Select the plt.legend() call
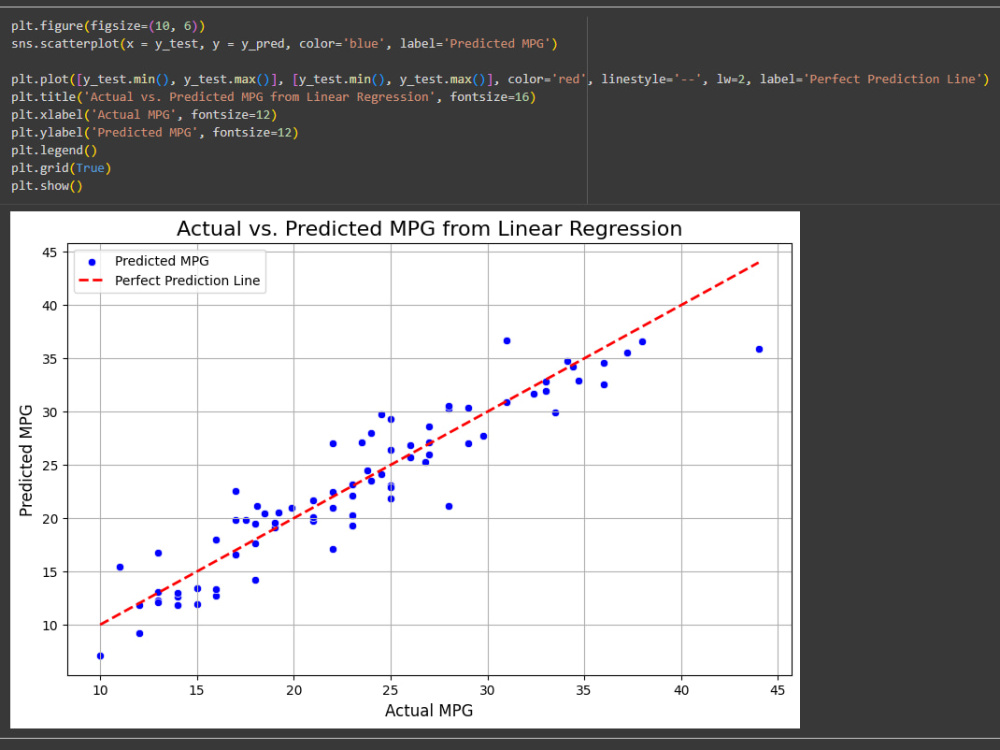Image resolution: width=1000 pixels, height=750 pixels. (x=55, y=149)
